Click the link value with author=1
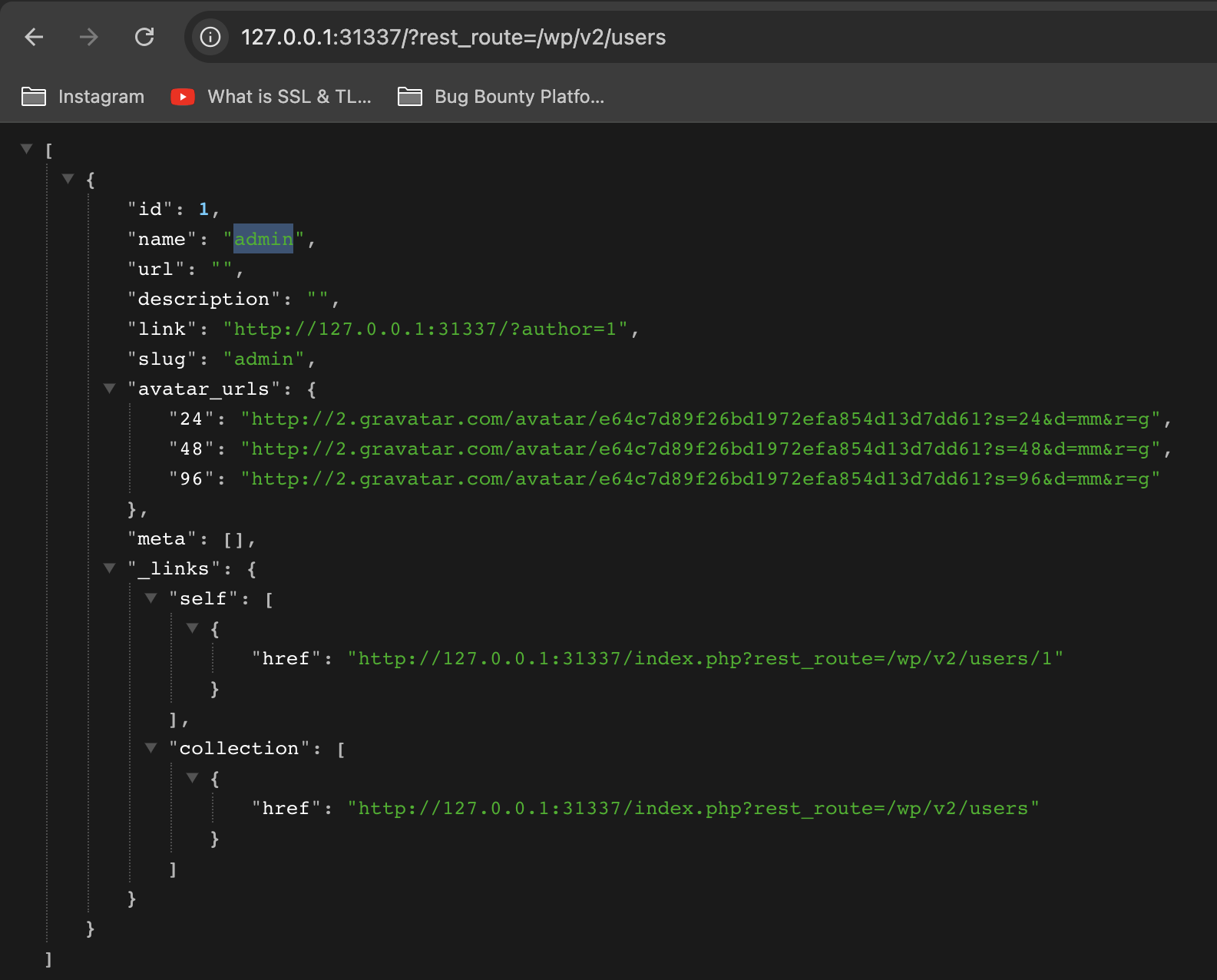Viewport: 1217px width, 980px height. tap(425, 329)
